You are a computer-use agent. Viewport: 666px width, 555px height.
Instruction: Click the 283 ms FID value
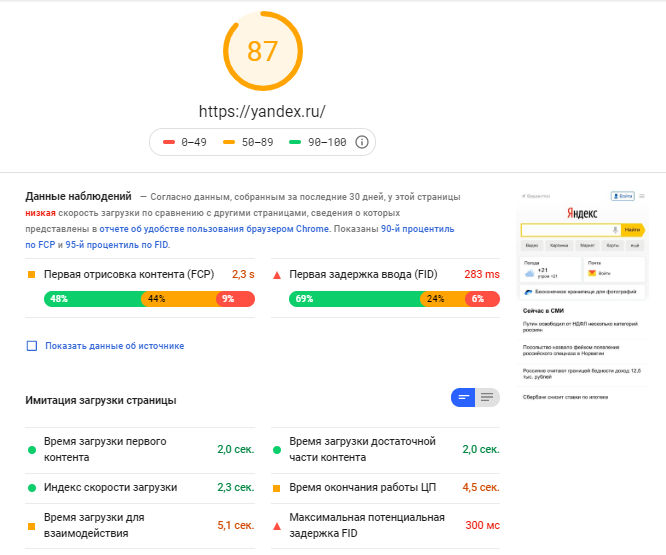click(x=482, y=274)
